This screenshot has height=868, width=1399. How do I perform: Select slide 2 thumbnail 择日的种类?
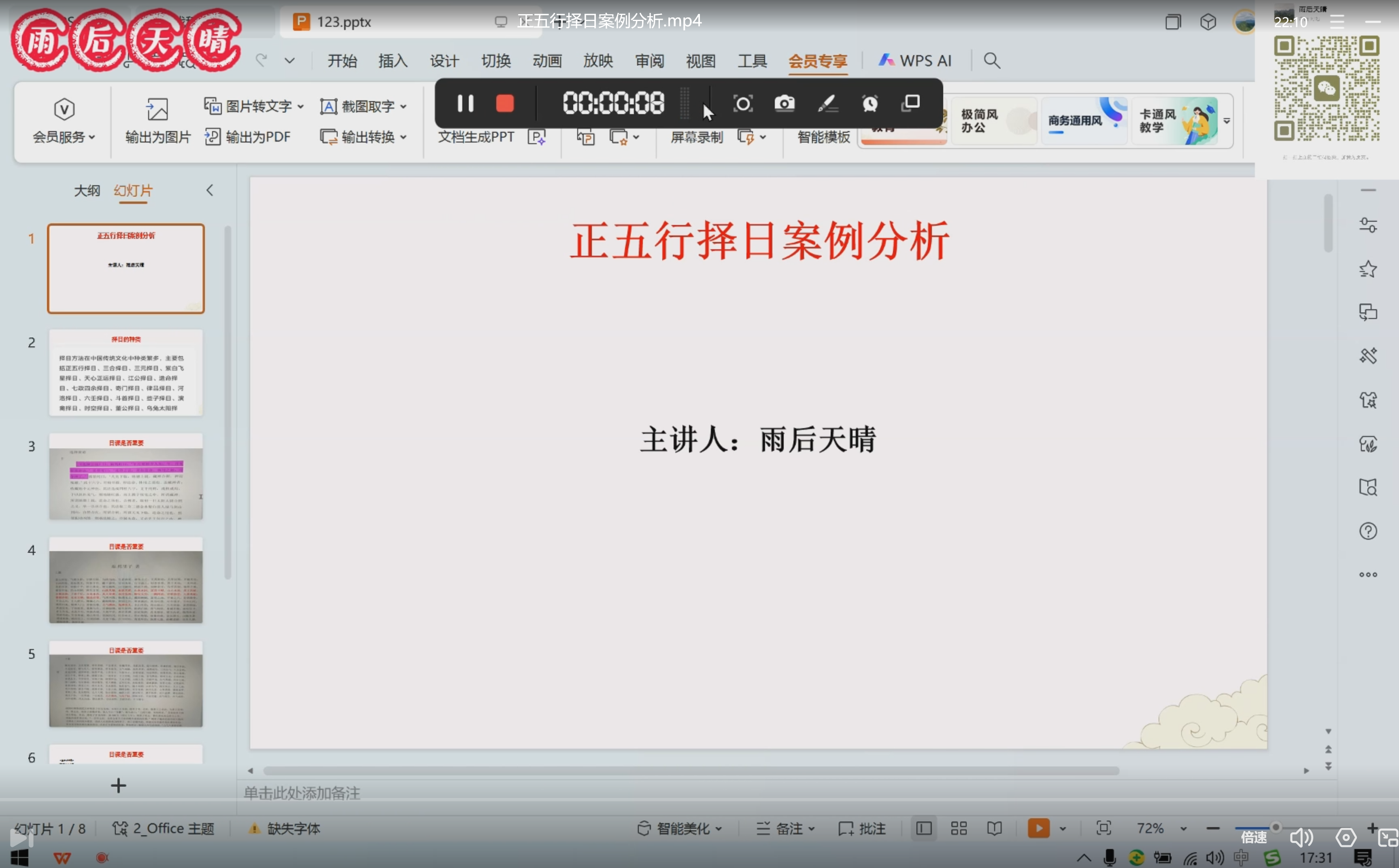point(126,373)
